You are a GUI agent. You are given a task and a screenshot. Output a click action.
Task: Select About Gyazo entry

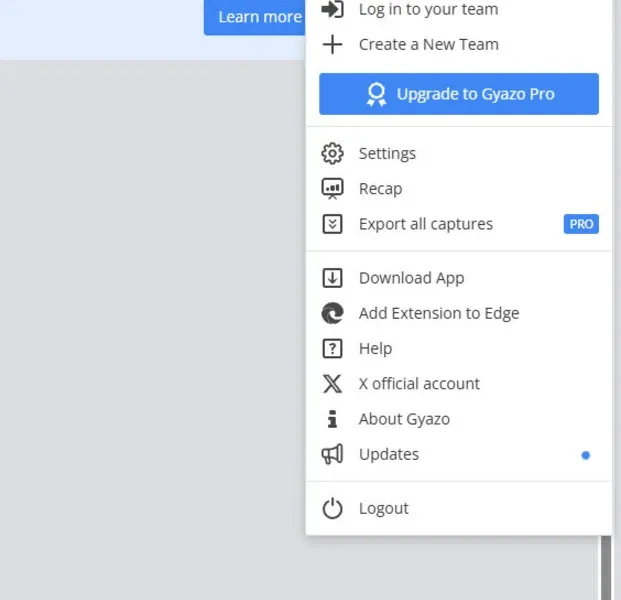coord(459,419)
